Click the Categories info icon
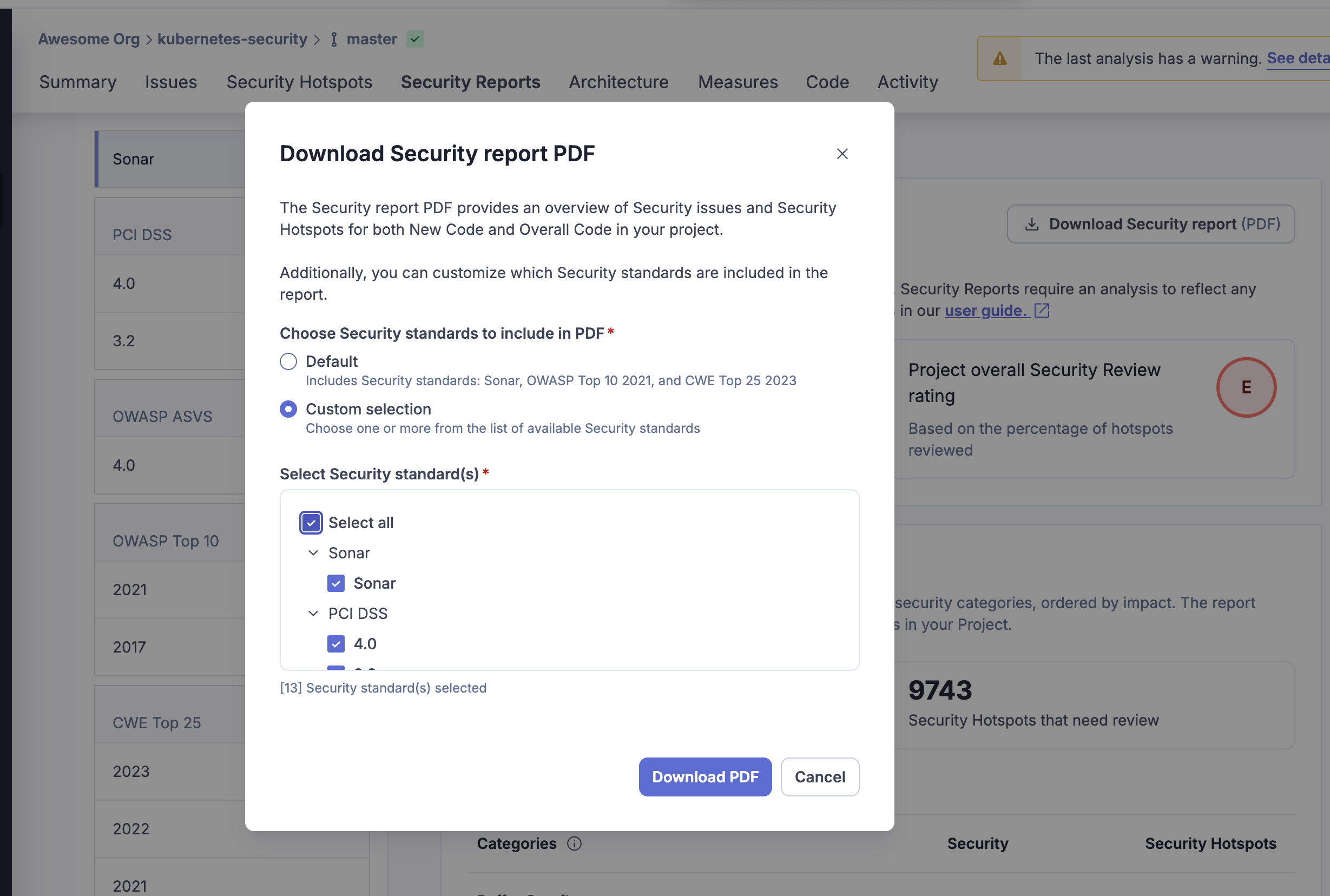Viewport: 1330px width, 896px height. pyautogui.click(x=574, y=844)
